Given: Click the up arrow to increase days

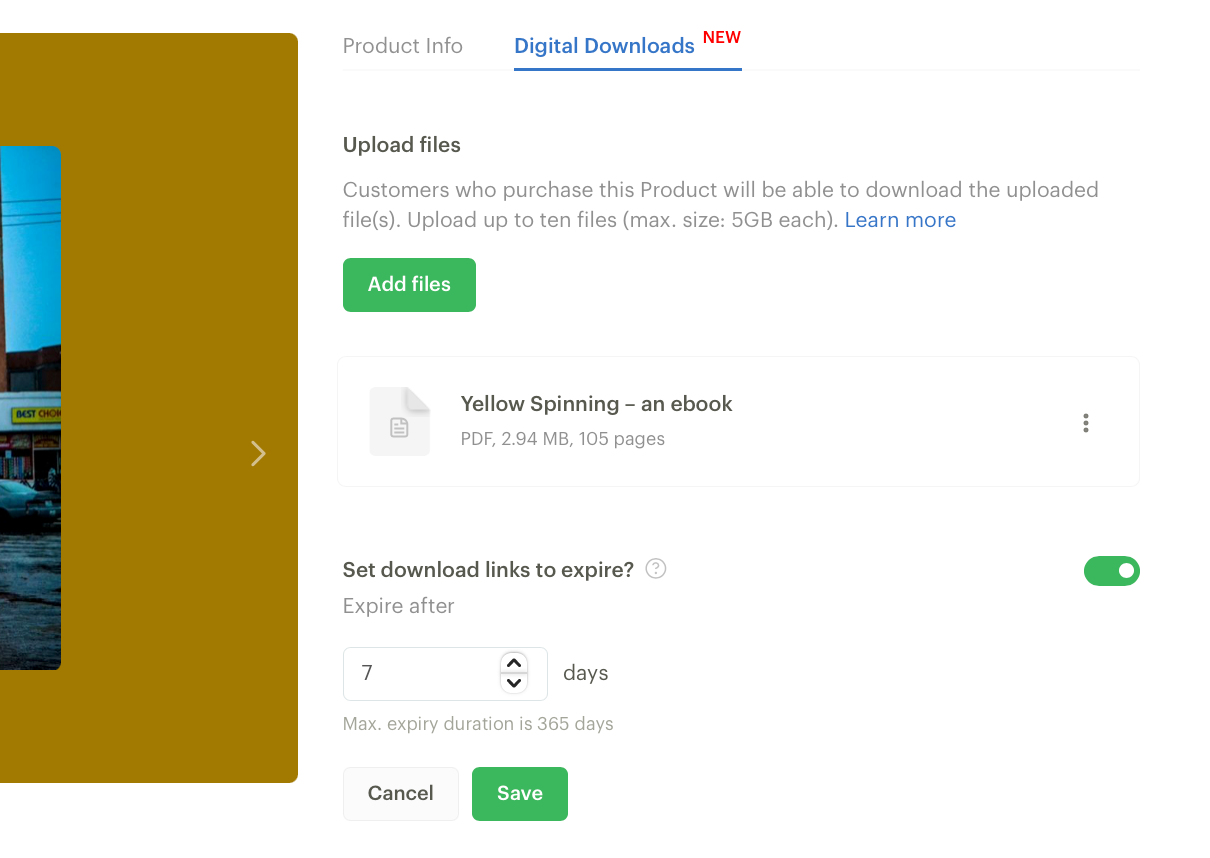Looking at the screenshot, I should (514, 663).
